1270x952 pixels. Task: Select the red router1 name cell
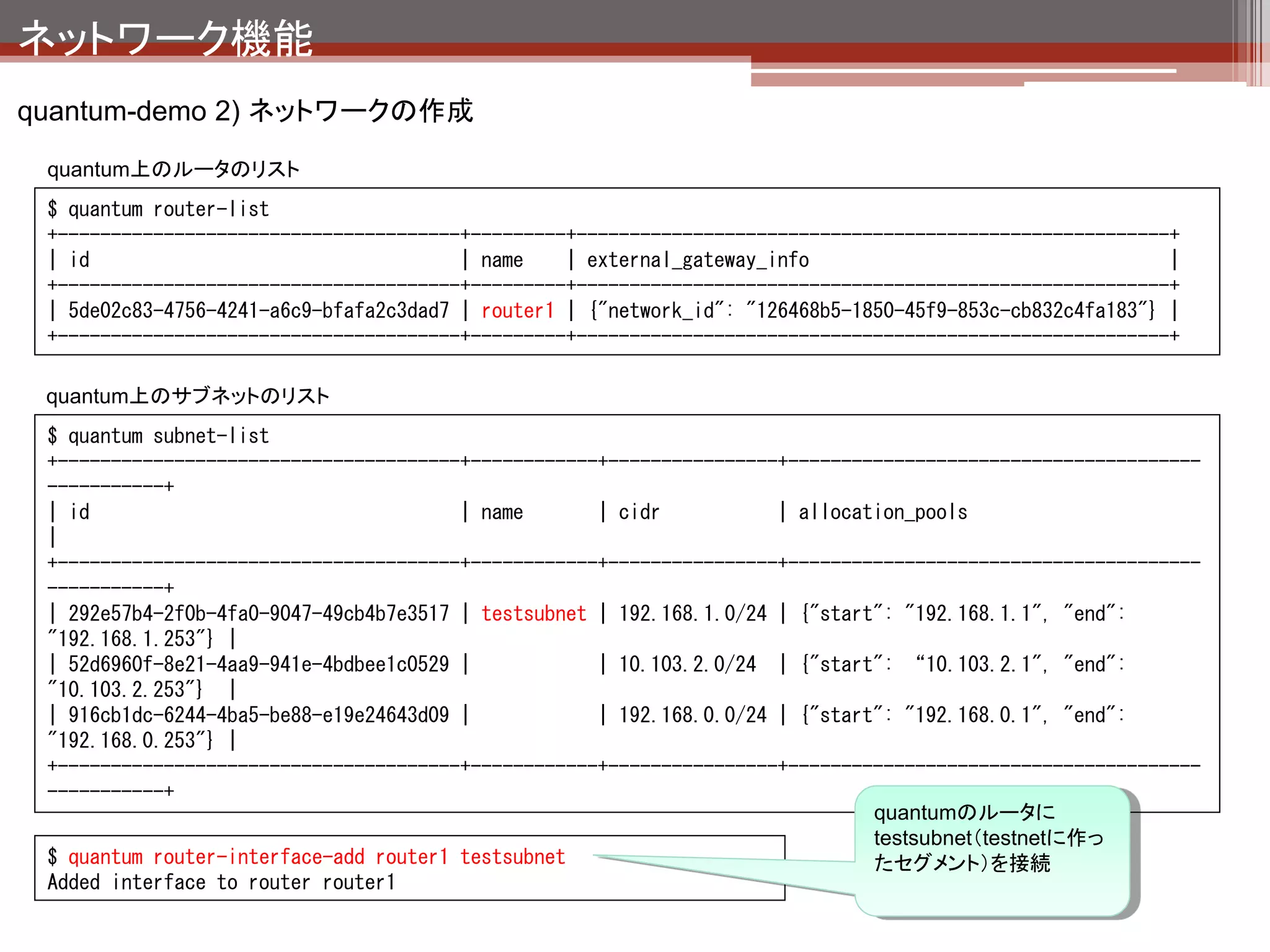pos(517,311)
